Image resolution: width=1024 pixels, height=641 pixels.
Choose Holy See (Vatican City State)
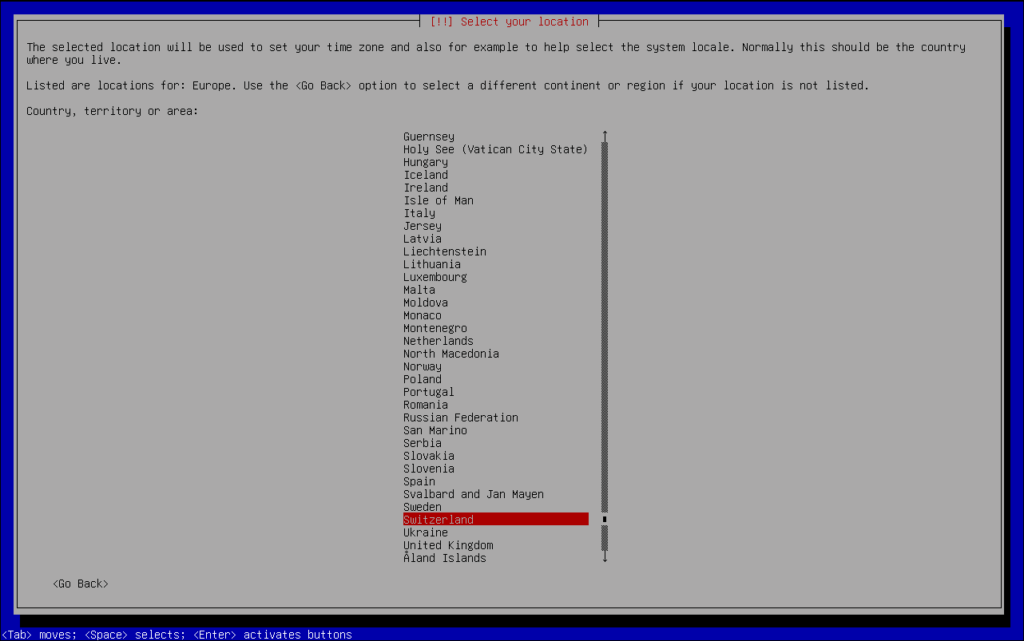(495, 150)
